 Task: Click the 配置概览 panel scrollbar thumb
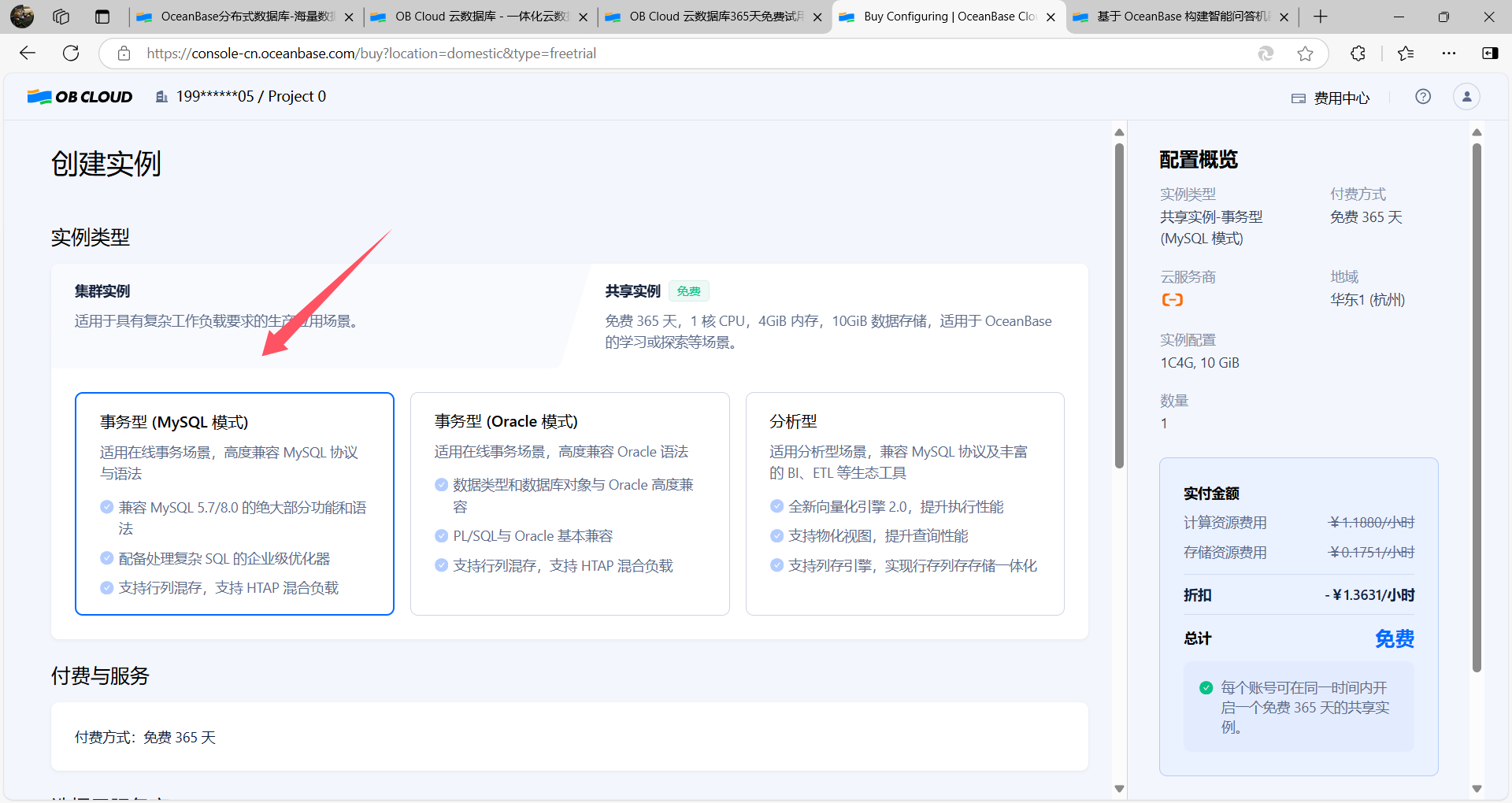click(x=1477, y=407)
